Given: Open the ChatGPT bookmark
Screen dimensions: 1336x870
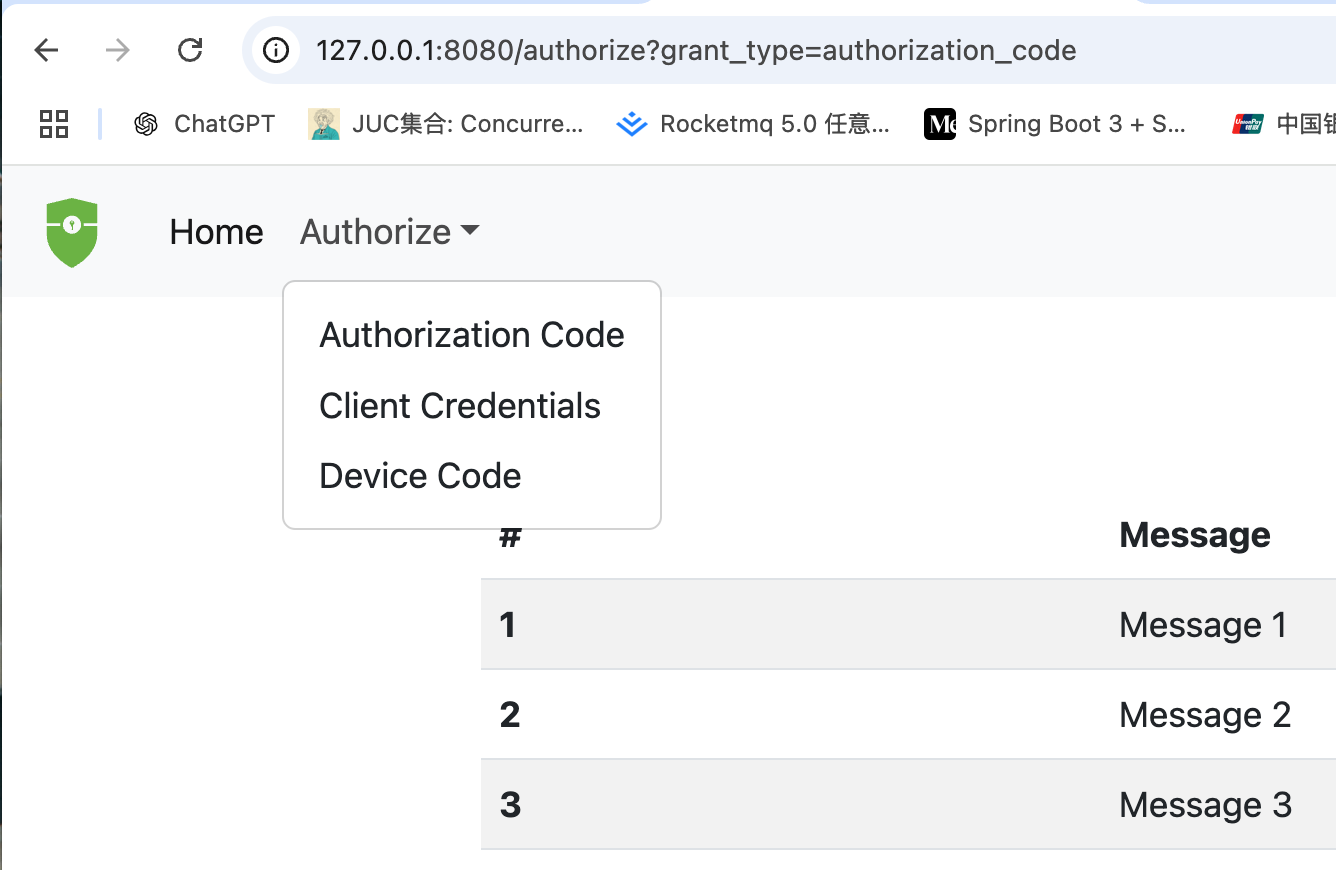Looking at the screenshot, I should (205, 123).
